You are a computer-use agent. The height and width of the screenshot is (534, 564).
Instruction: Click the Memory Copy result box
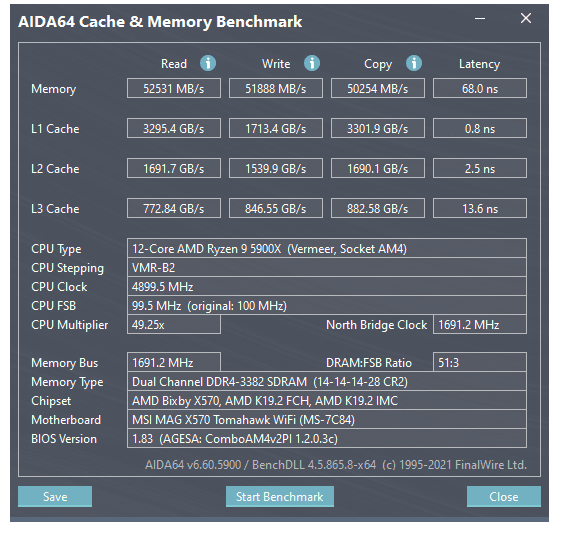click(378, 88)
